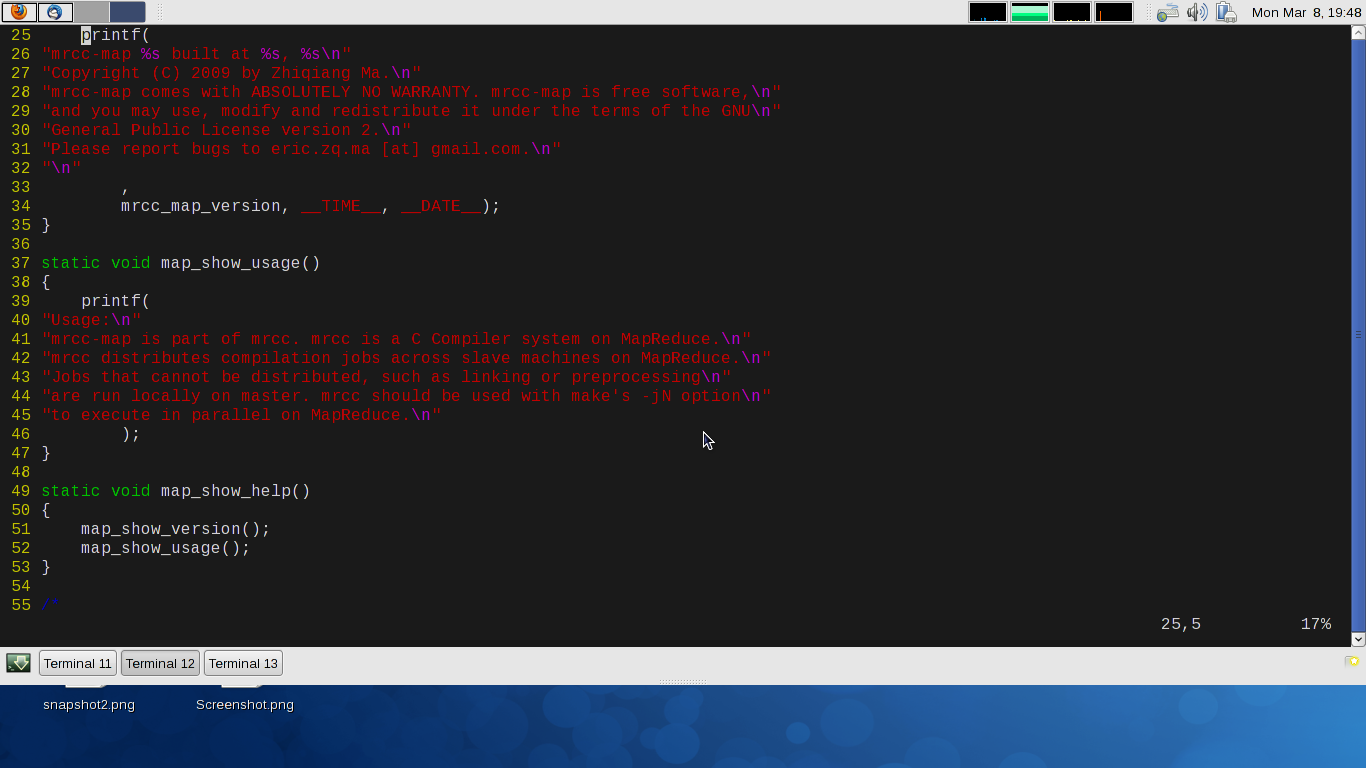Click the 'Please report bugs to' line

[301, 149]
